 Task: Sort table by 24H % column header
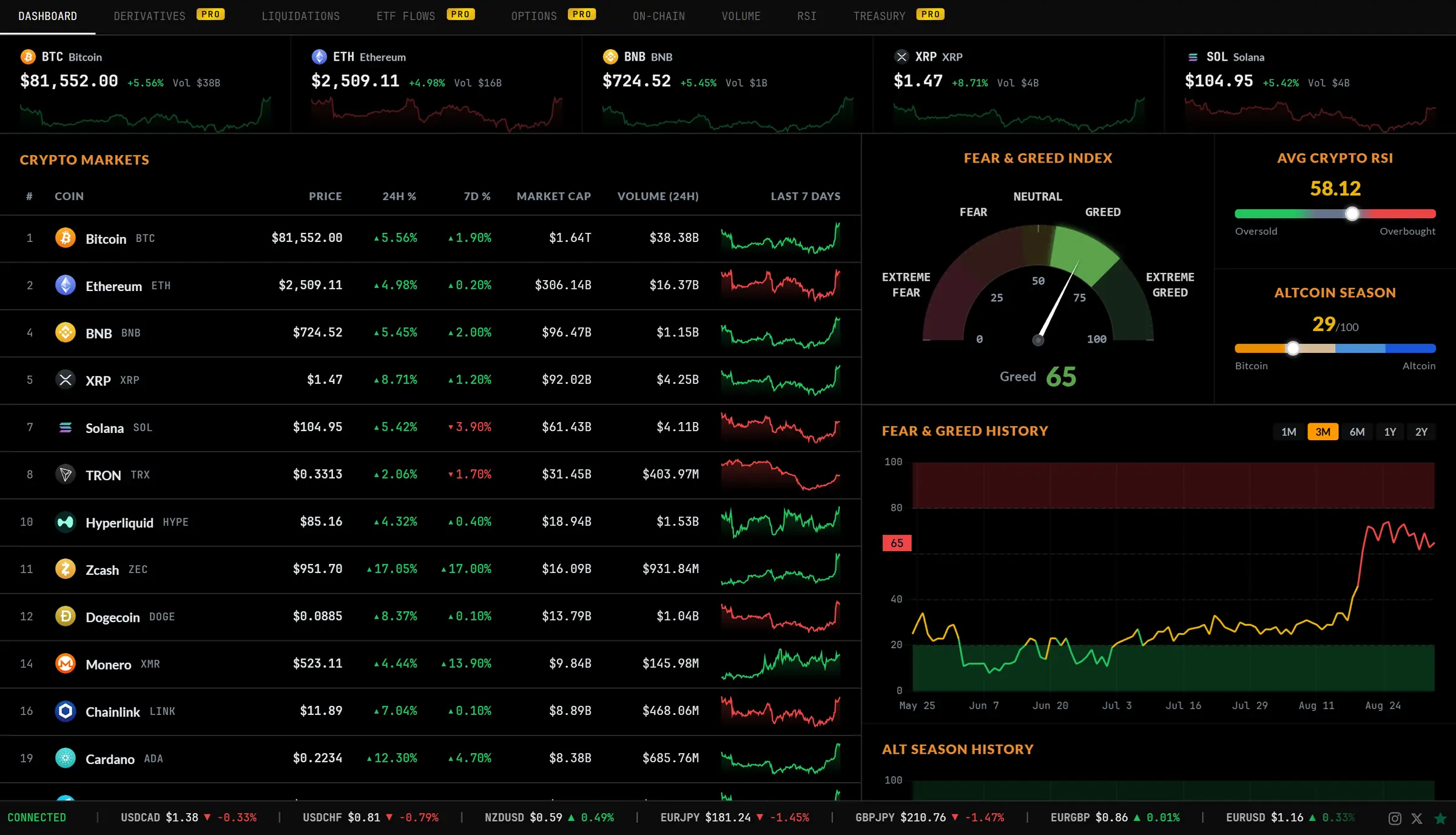[x=399, y=196]
